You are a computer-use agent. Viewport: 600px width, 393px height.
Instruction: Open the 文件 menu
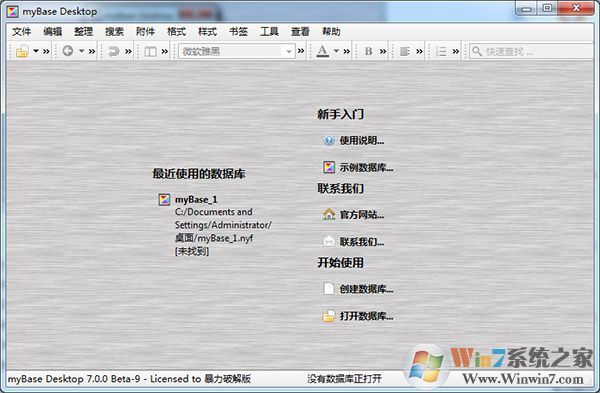pyautogui.click(x=21, y=32)
